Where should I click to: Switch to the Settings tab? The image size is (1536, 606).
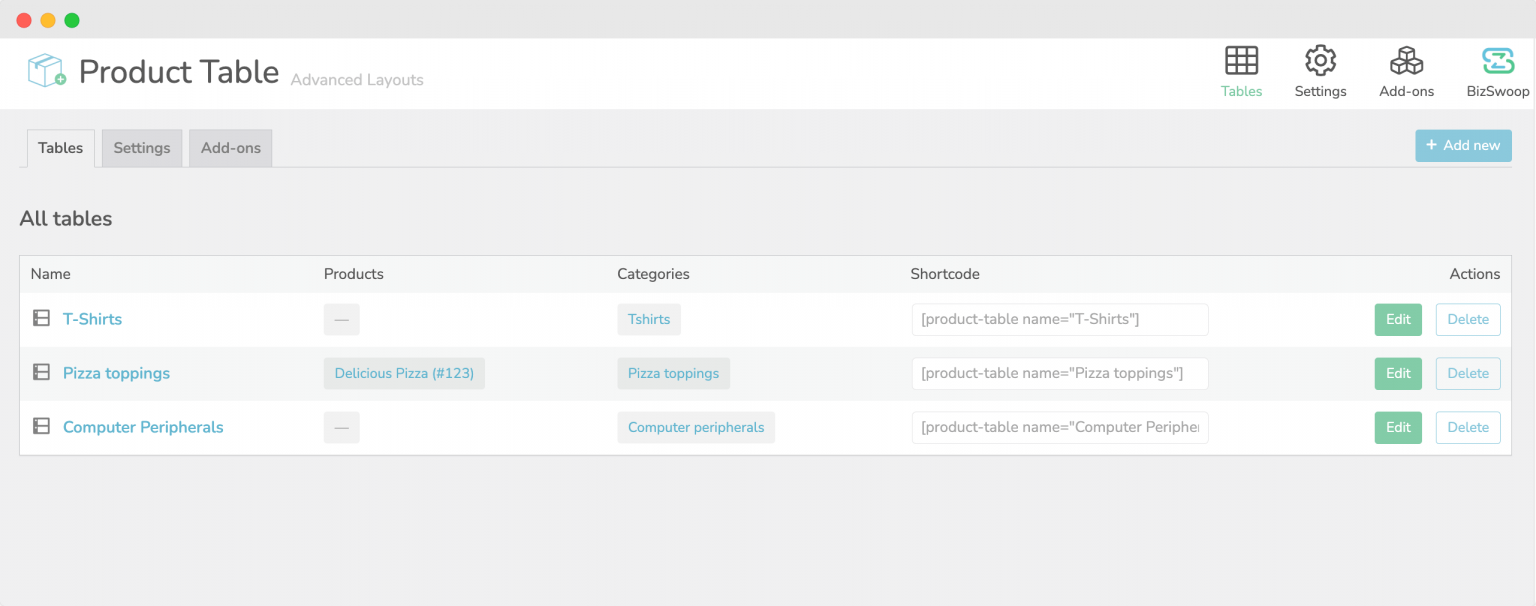tap(141, 147)
